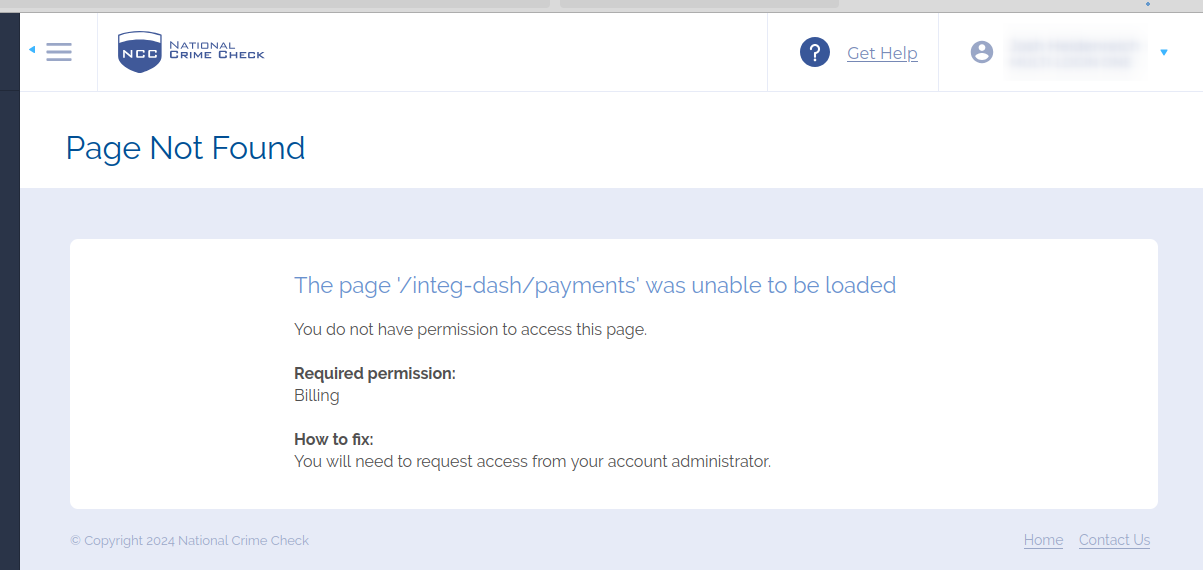Viewport: 1203px width, 570px height.
Task: Click the Required permission label
Action: click(375, 373)
